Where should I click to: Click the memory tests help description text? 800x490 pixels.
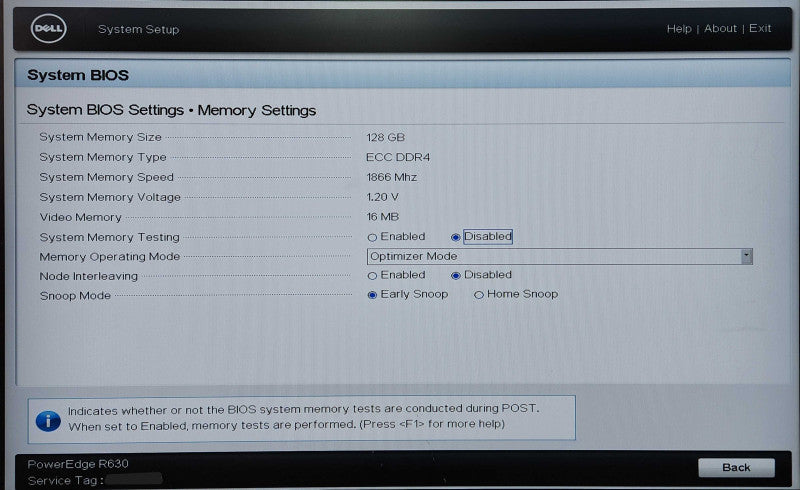[x=304, y=416]
